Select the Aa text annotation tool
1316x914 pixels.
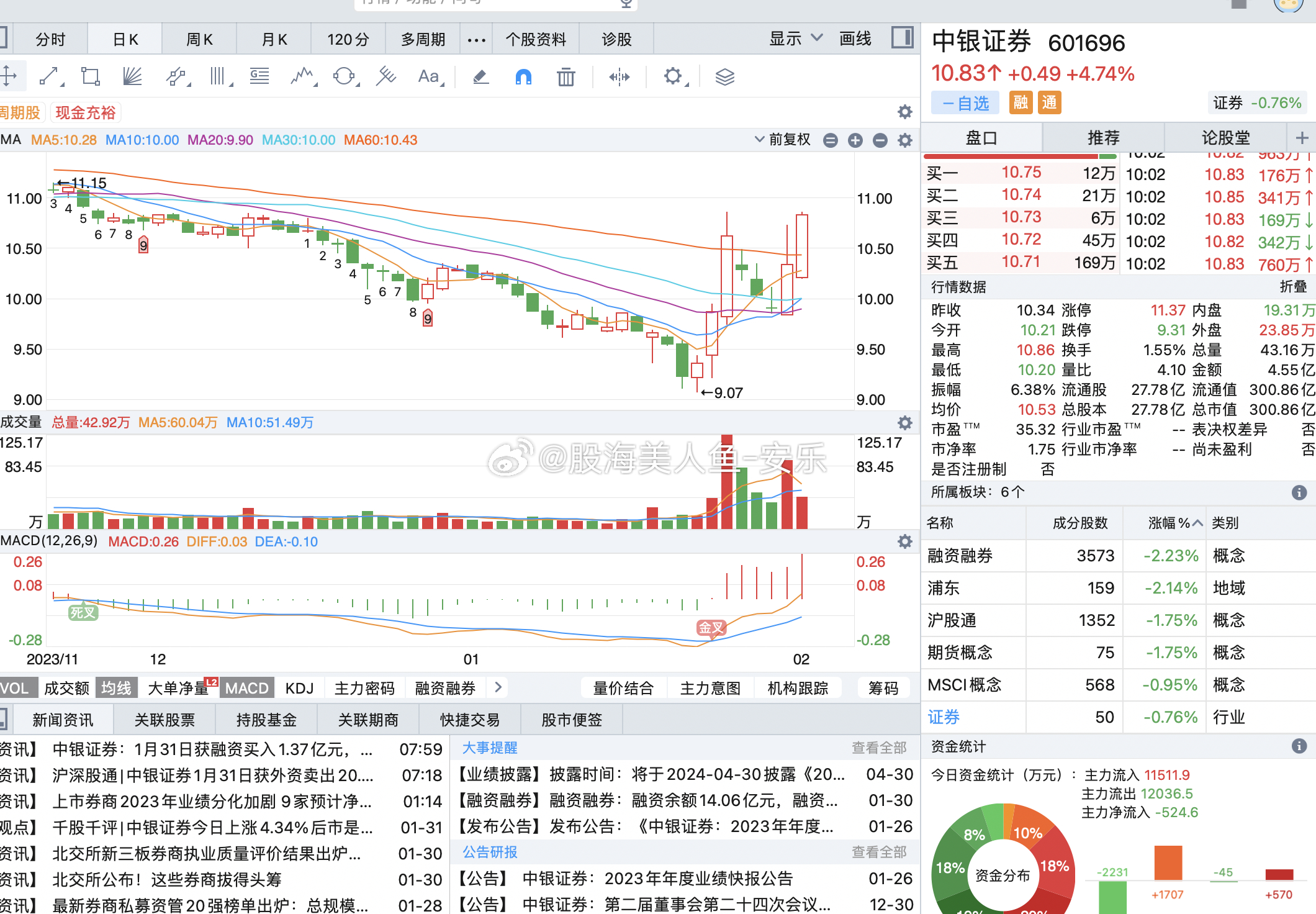(430, 76)
